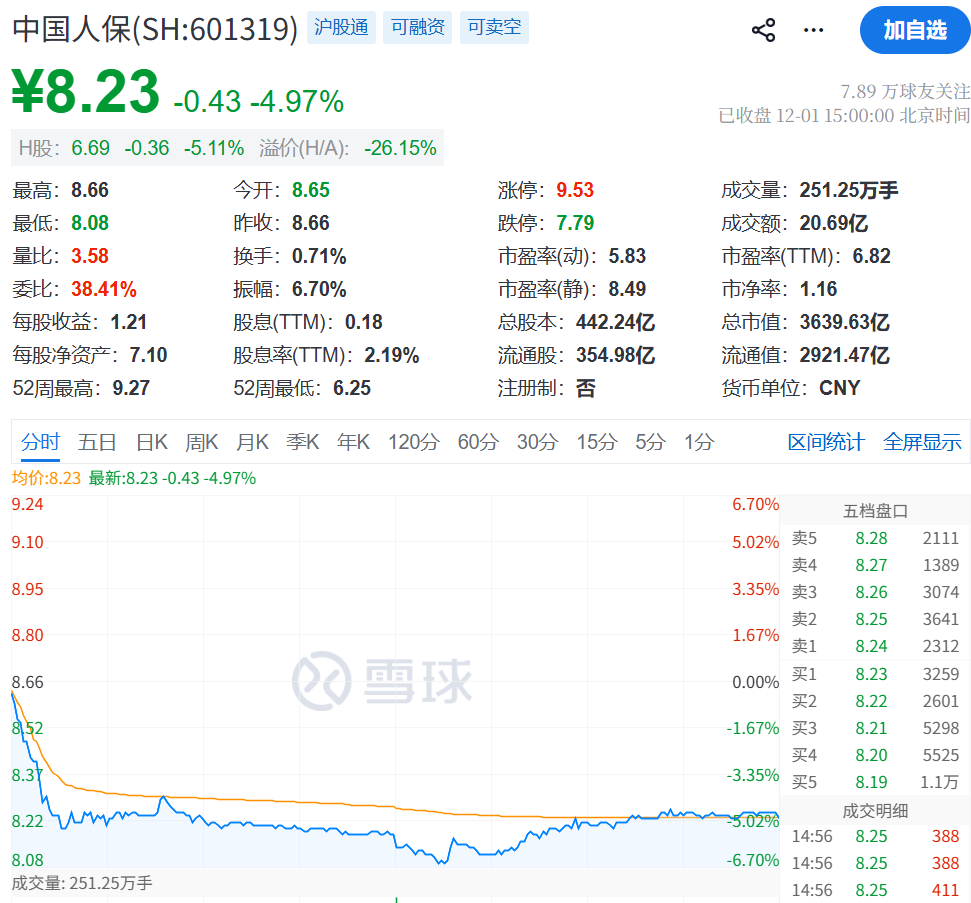This screenshot has height=903, width=971.
Task: Click the 可融资 badge
Action: pyautogui.click(x=417, y=28)
